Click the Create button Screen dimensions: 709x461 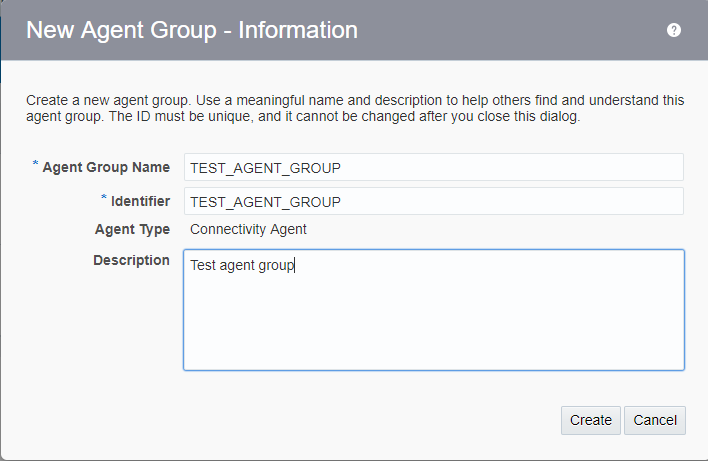point(591,420)
